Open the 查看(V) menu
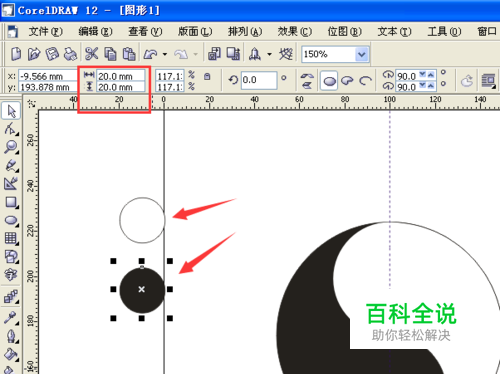 coord(145,32)
